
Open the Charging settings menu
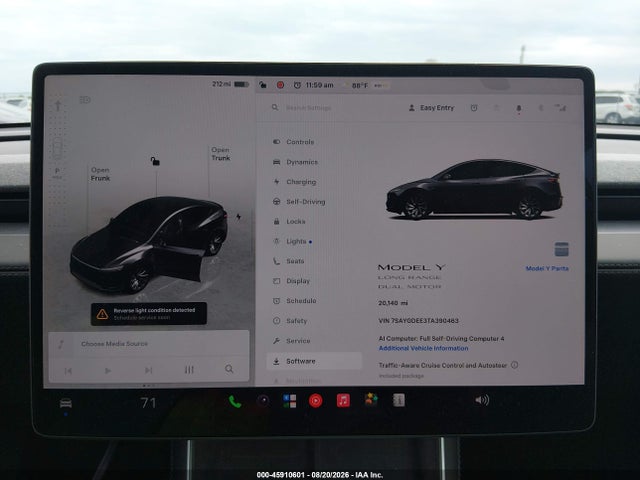click(301, 182)
